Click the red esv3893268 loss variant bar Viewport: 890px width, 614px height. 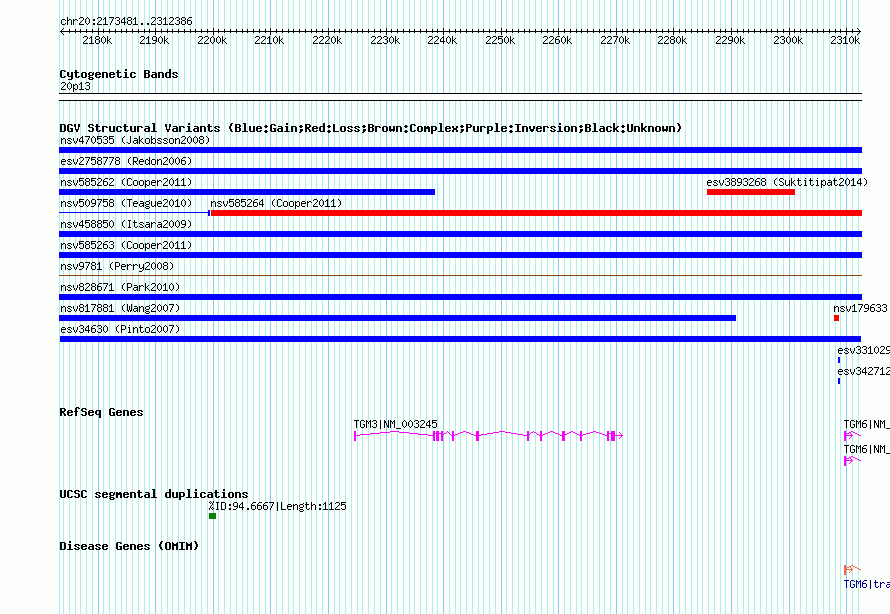pyautogui.click(x=750, y=192)
